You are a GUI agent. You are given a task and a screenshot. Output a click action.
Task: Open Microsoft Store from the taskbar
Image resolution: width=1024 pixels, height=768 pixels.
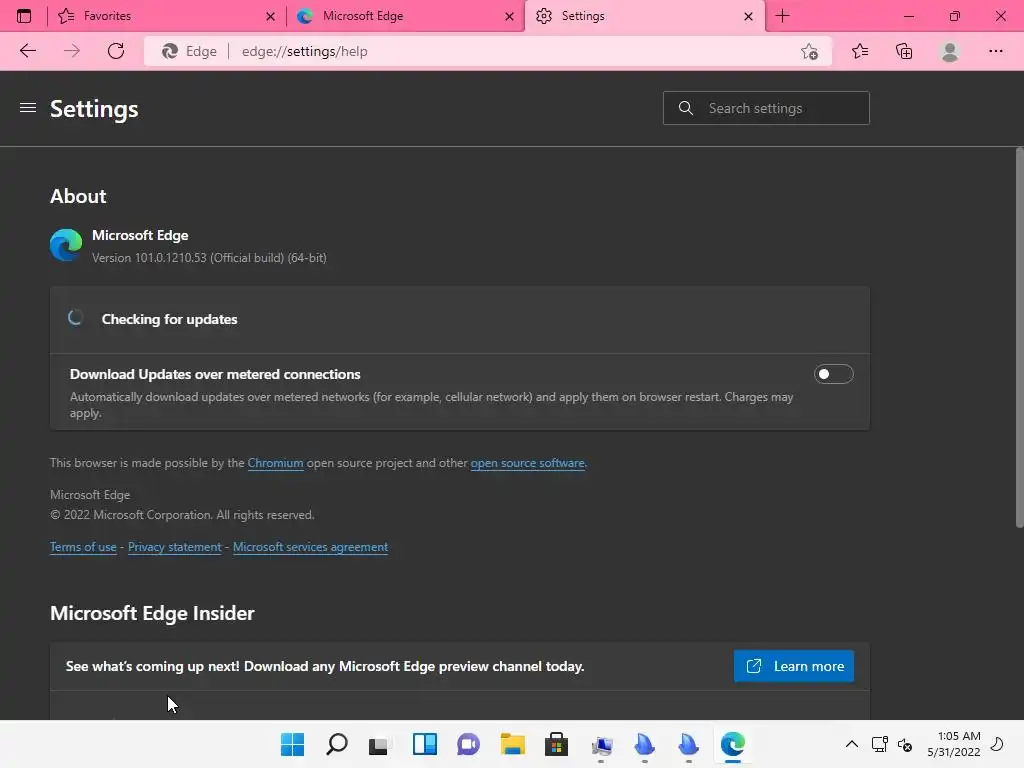tap(556, 744)
